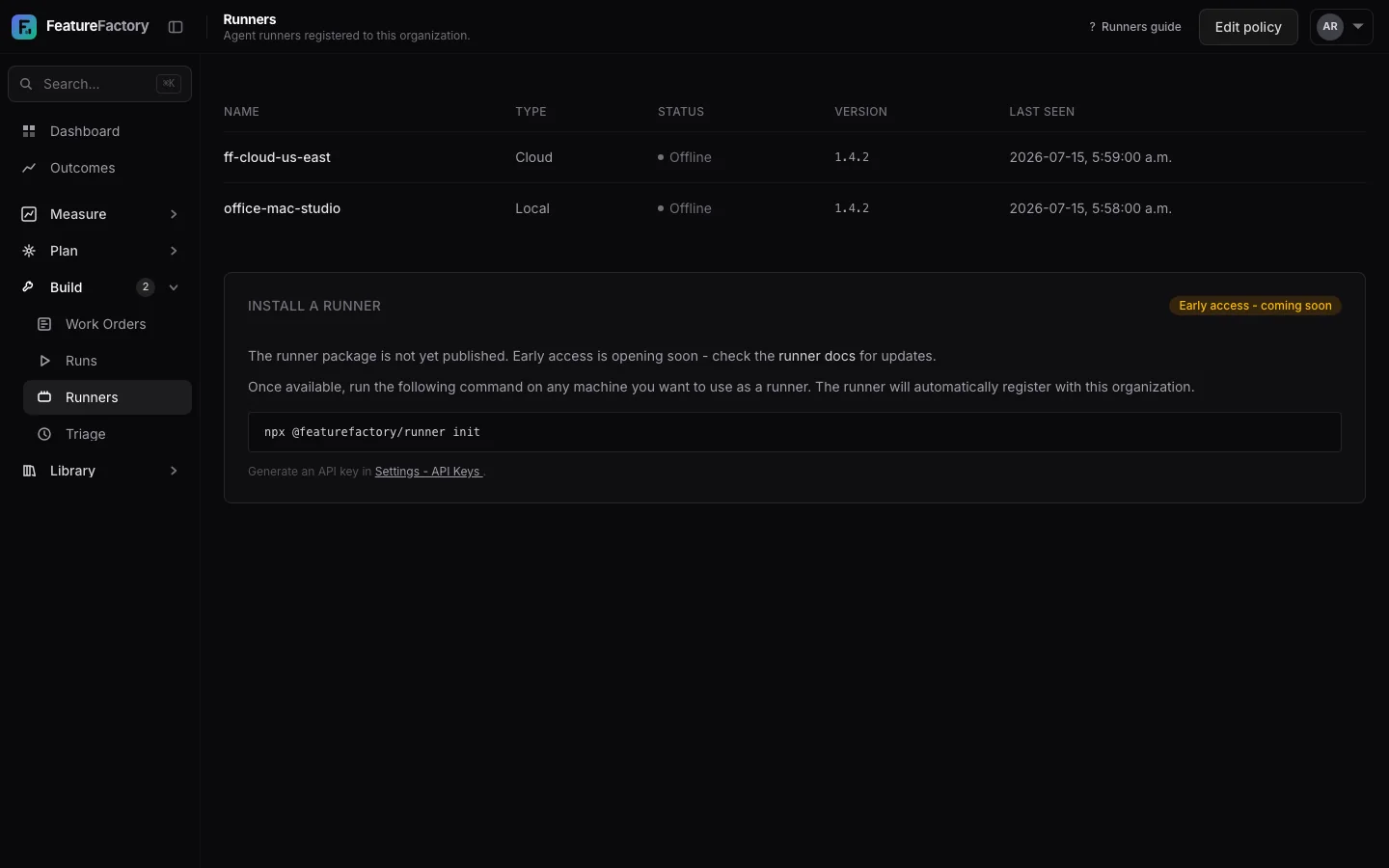Viewport: 1389px width, 868px height.
Task: Toggle the sidebar collapse icon
Action: tap(176, 27)
